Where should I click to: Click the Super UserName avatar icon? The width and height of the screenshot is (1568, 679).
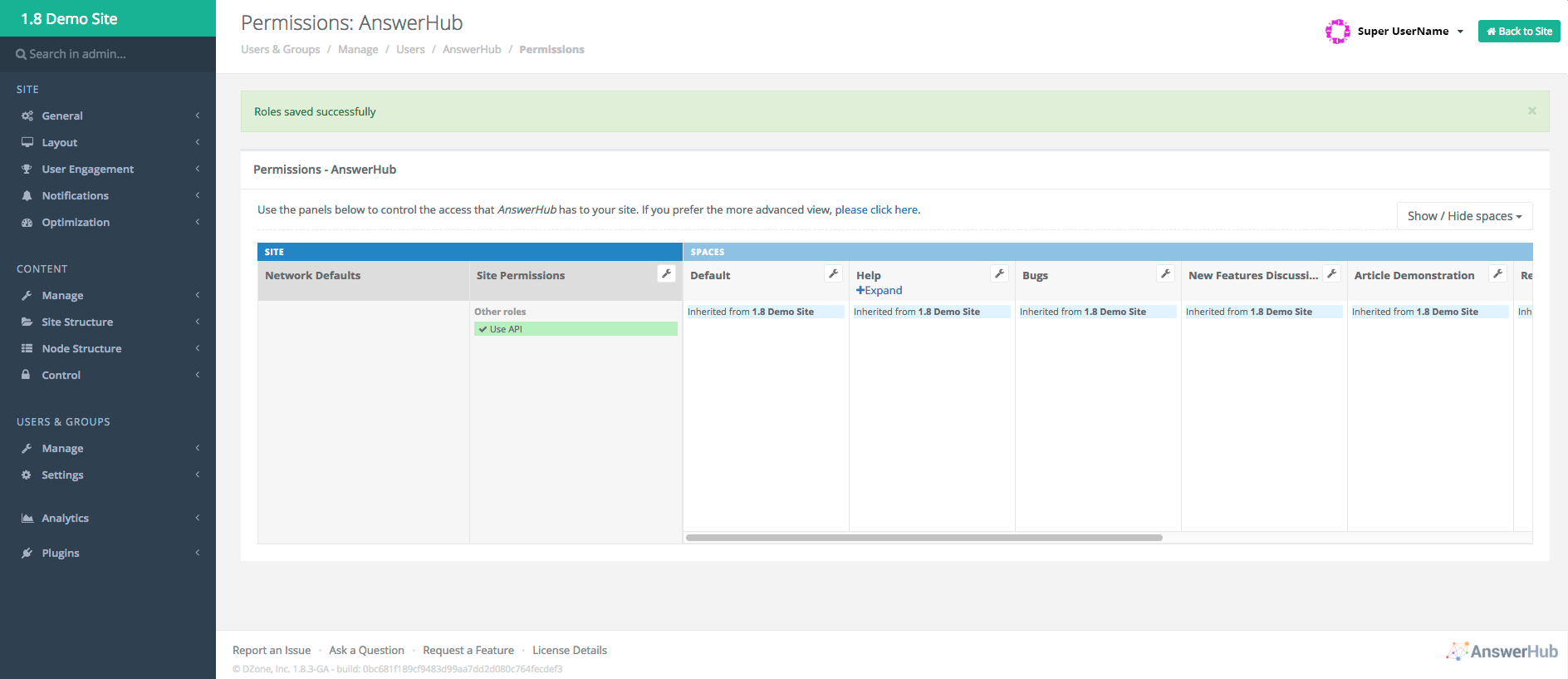point(1337,32)
